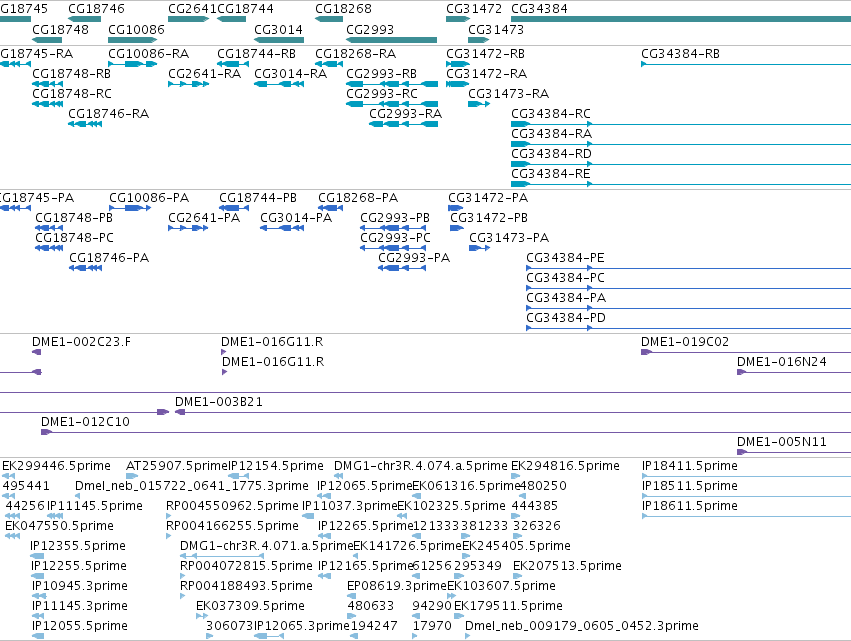The height and width of the screenshot is (641, 851).
Task: Click the CG3014 gene bar
Action: [279, 40]
